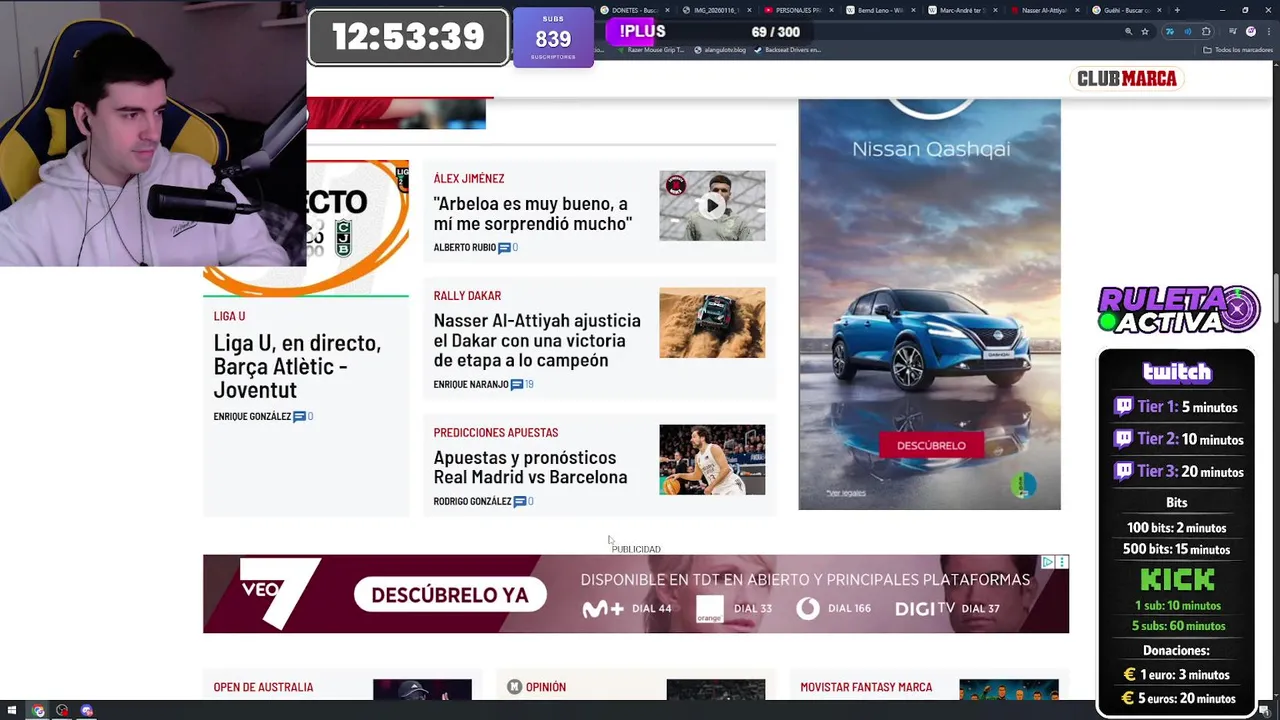Screen dimensions: 1280x720
Task: Click the ad info triangle icon on VEO7 banner
Action: [1048, 562]
